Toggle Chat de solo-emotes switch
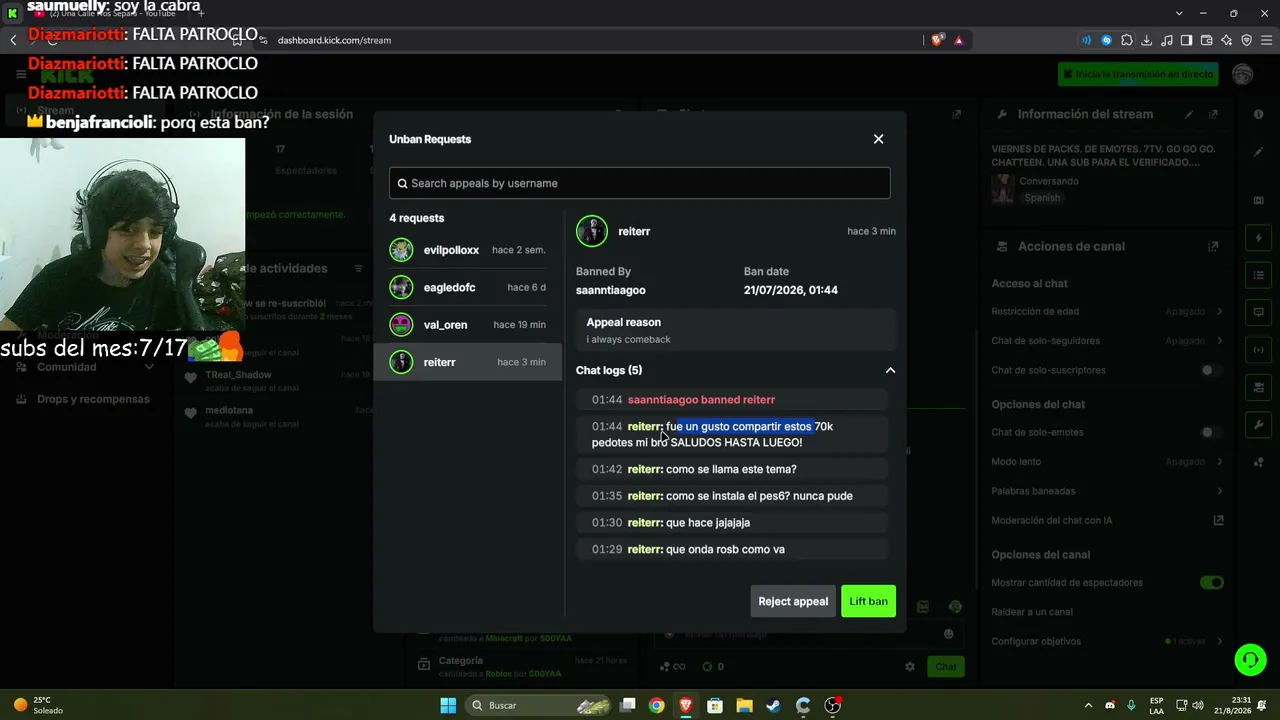 1212,432
